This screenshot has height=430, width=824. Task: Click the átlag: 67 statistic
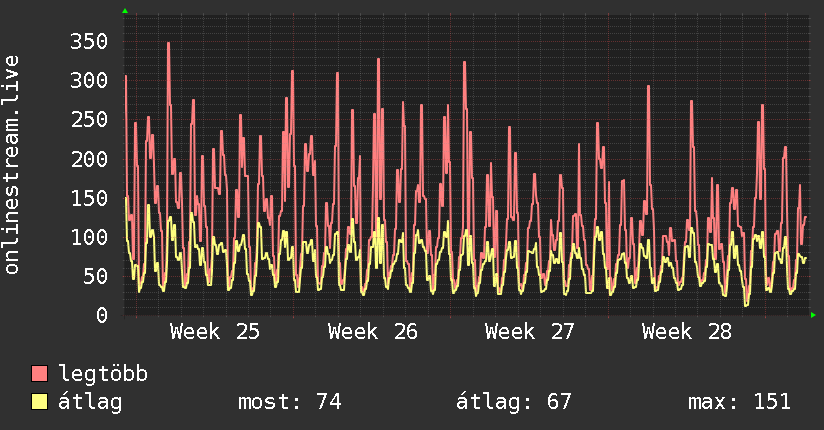(513, 403)
